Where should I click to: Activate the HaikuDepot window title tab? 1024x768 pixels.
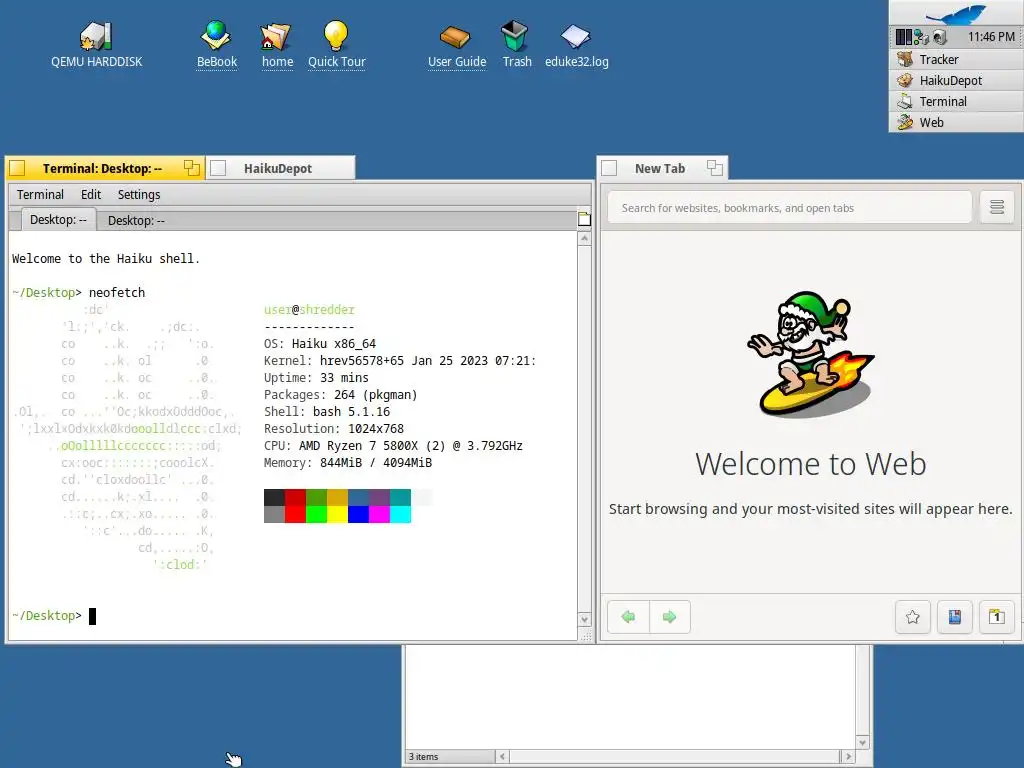[x=278, y=168]
